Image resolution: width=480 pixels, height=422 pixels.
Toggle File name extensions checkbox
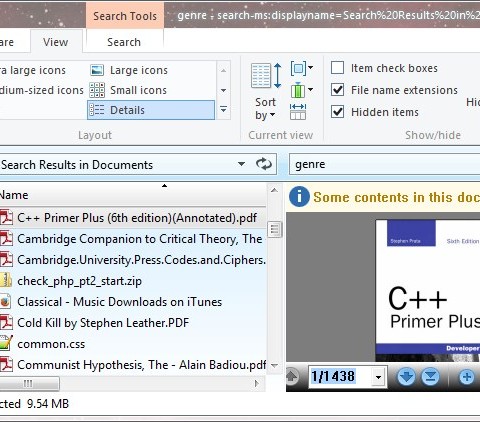point(337,90)
